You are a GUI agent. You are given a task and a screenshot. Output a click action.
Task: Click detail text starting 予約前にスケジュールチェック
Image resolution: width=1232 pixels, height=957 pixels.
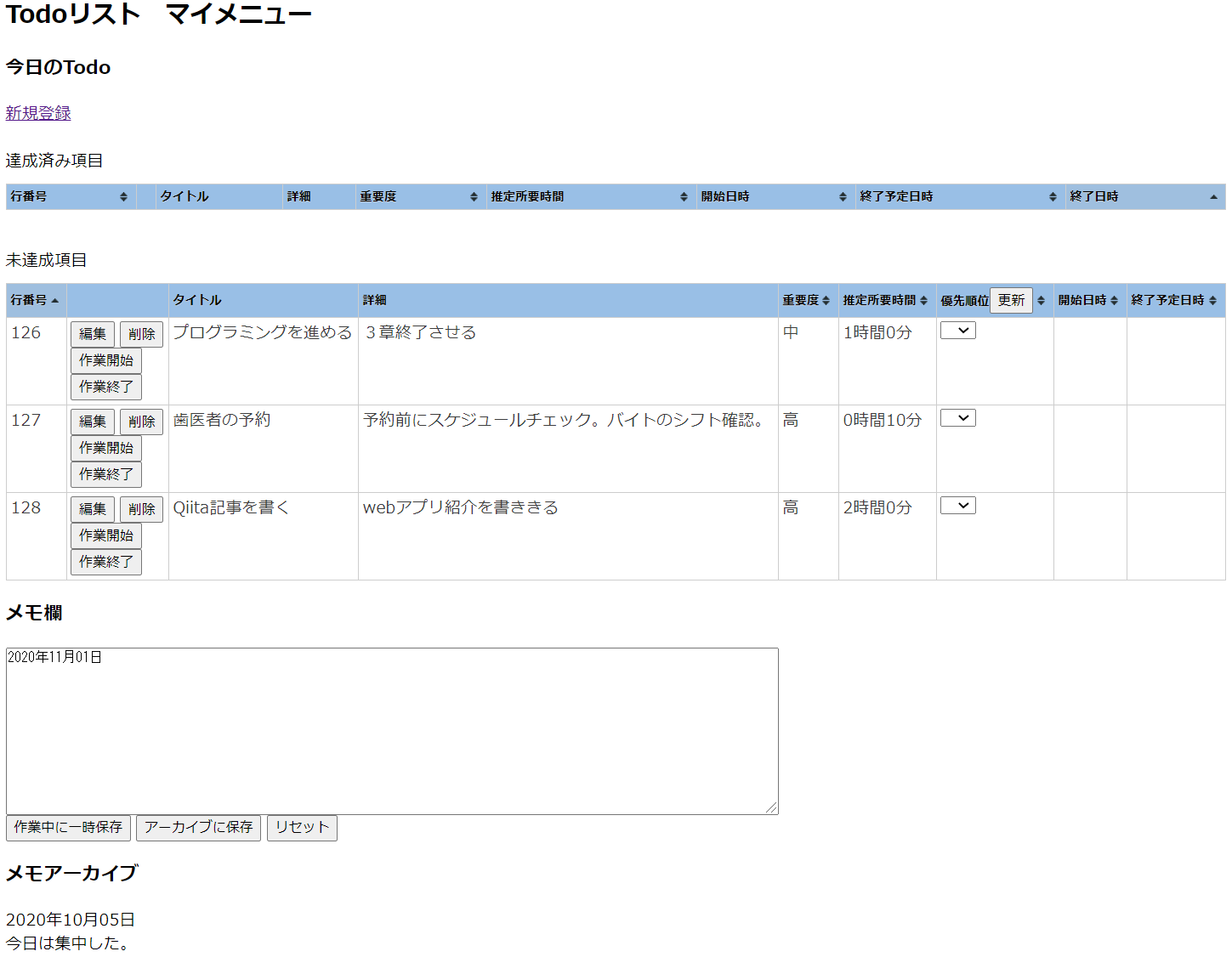tap(565, 420)
